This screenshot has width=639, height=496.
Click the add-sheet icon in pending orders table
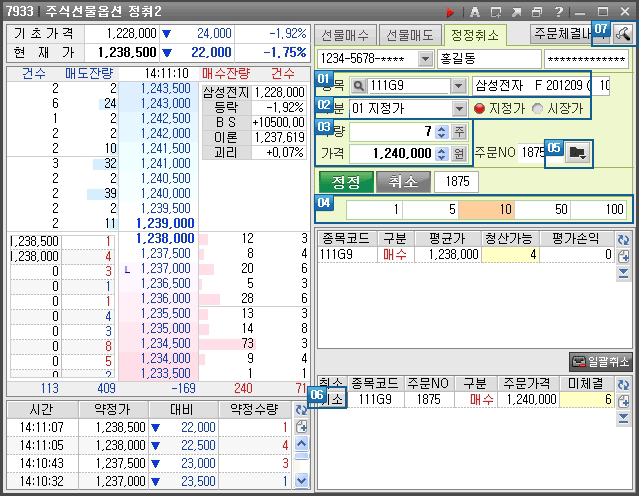623,401
